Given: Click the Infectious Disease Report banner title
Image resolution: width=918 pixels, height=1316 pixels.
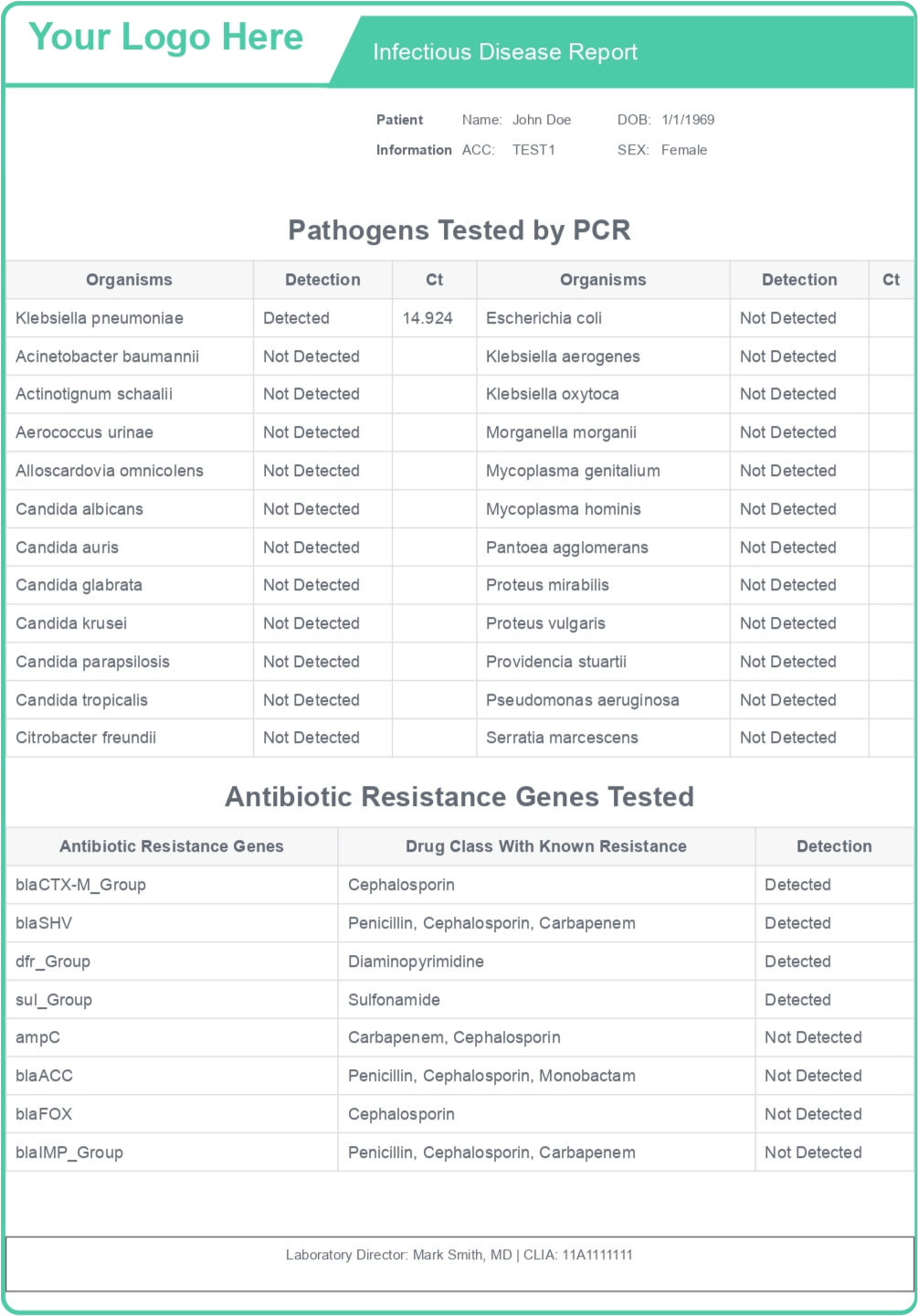Looking at the screenshot, I should click(x=504, y=52).
